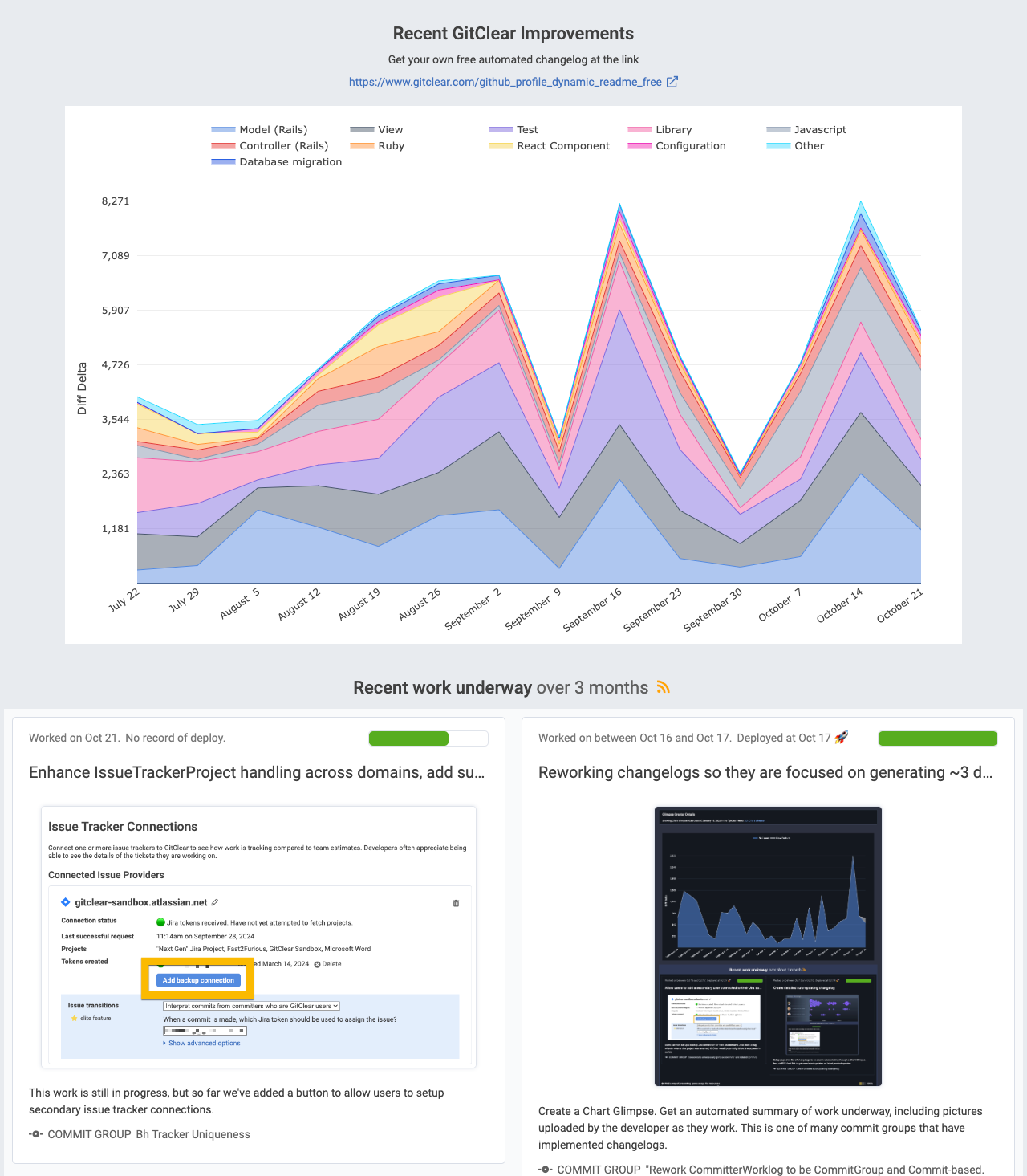The width and height of the screenshot is (1027, 1176).
Task: Click the external link icon beside the GitClear URL
Action: (672, 82)
